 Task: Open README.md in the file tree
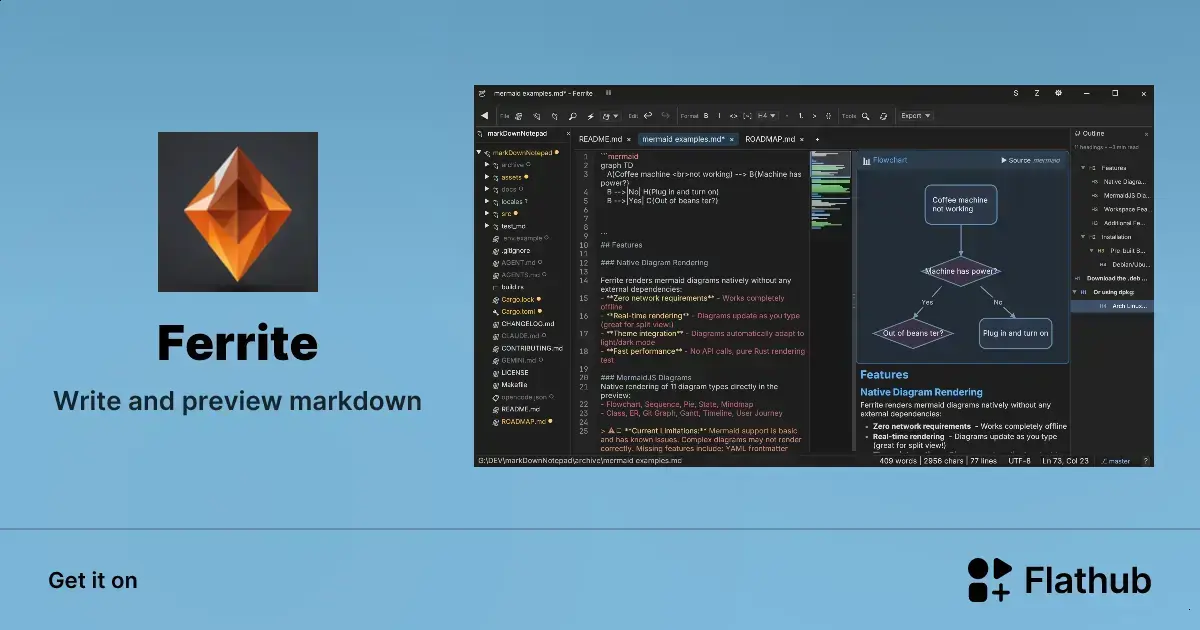pos(521,409)
